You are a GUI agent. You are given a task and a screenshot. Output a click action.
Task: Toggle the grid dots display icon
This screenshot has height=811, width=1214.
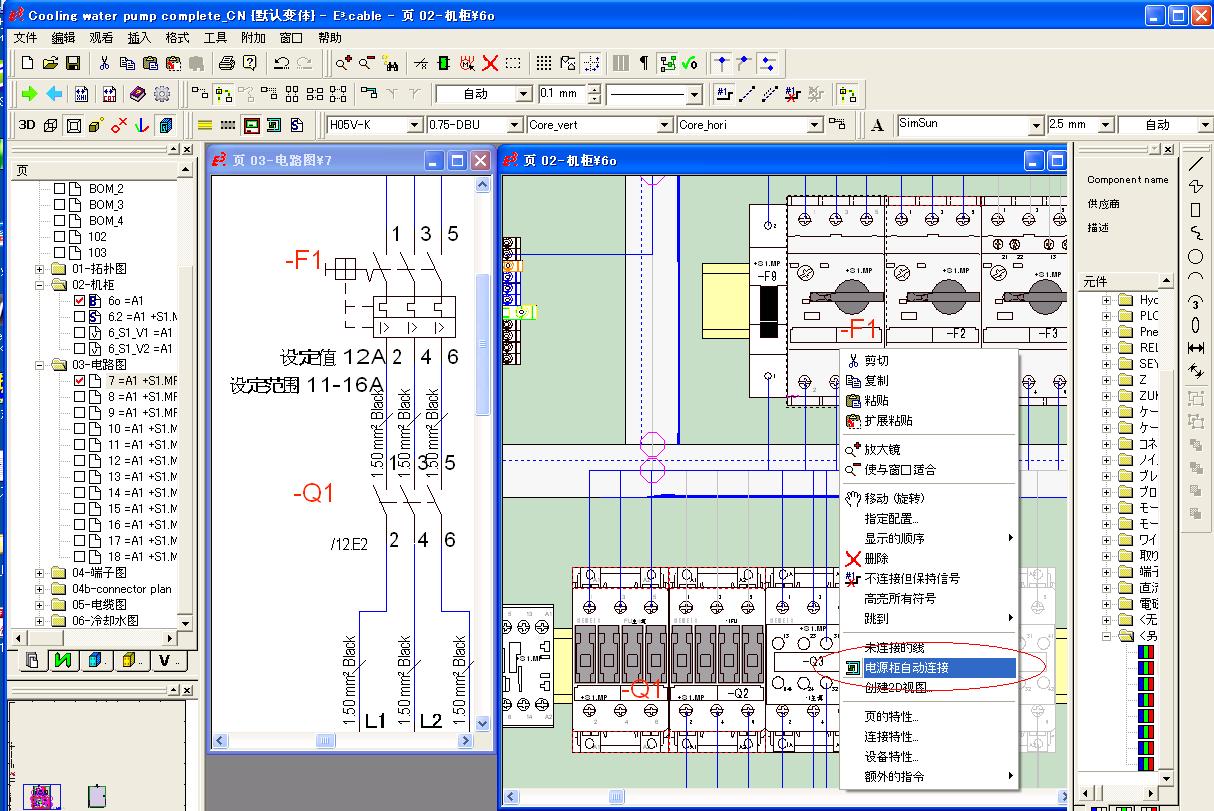pyautogui.click(x=544, y=63)
